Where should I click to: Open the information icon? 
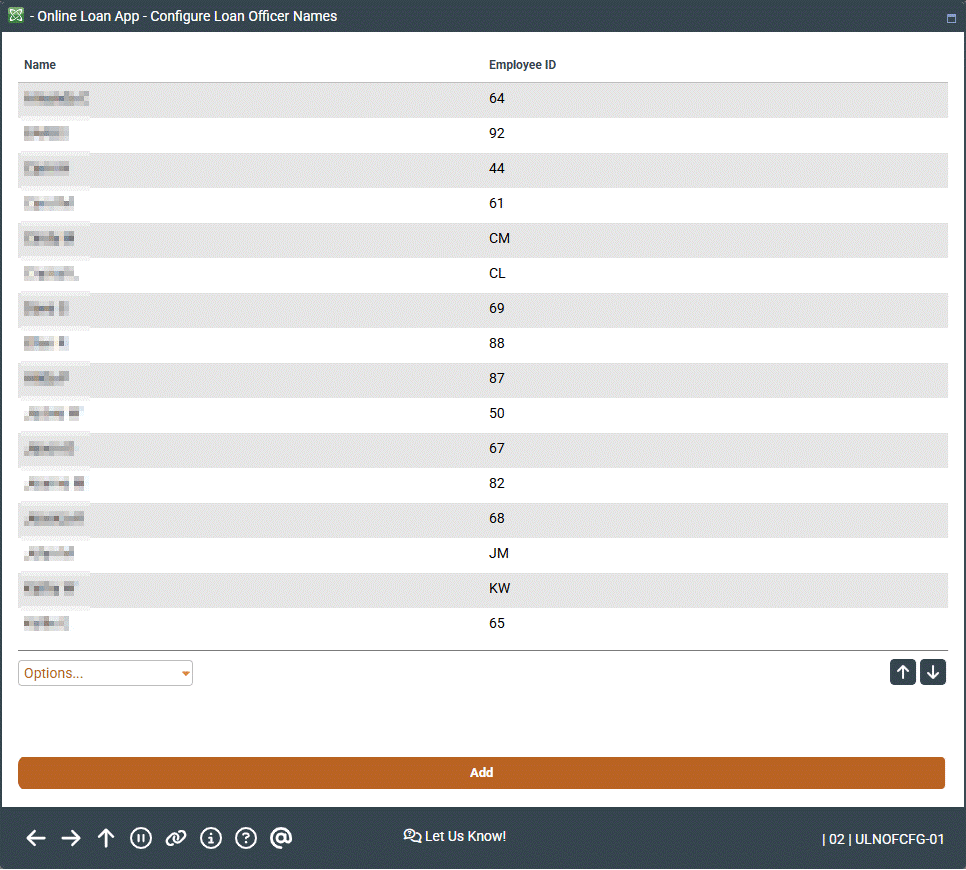(x=211, y=838)
